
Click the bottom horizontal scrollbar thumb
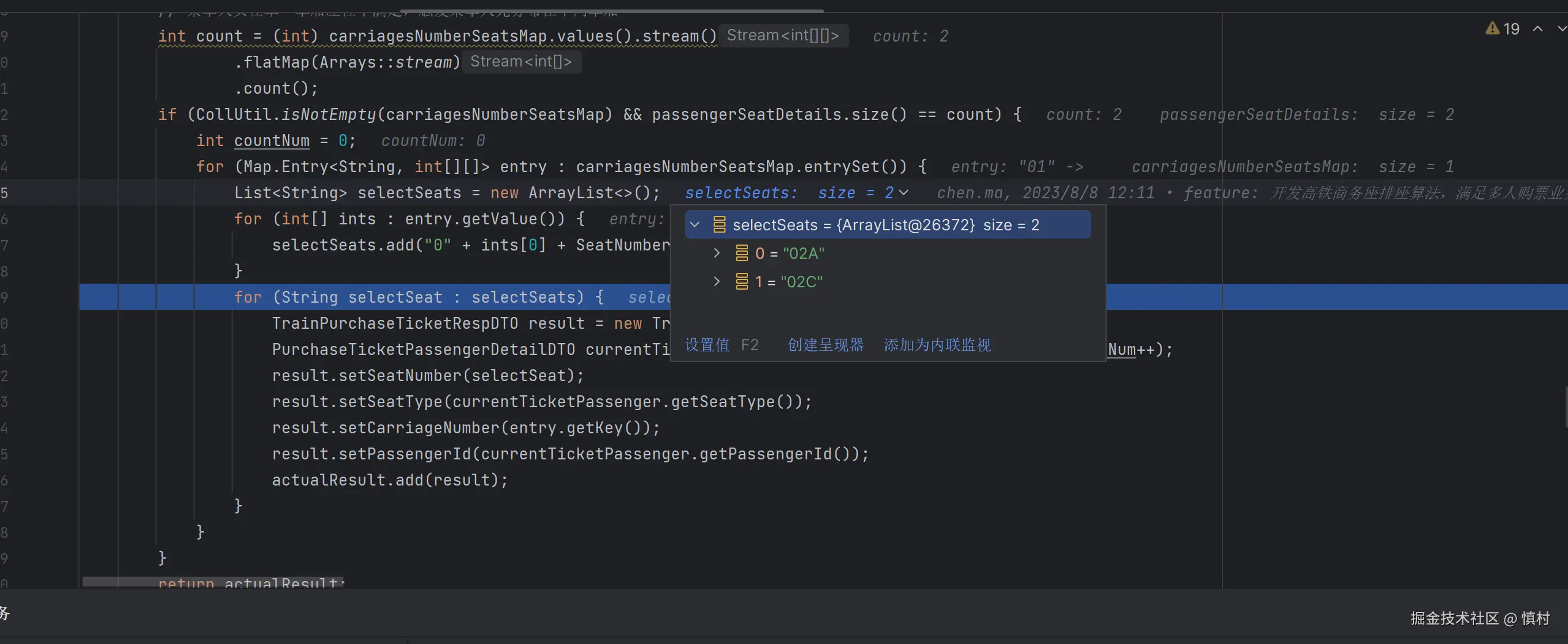point(213,582)
